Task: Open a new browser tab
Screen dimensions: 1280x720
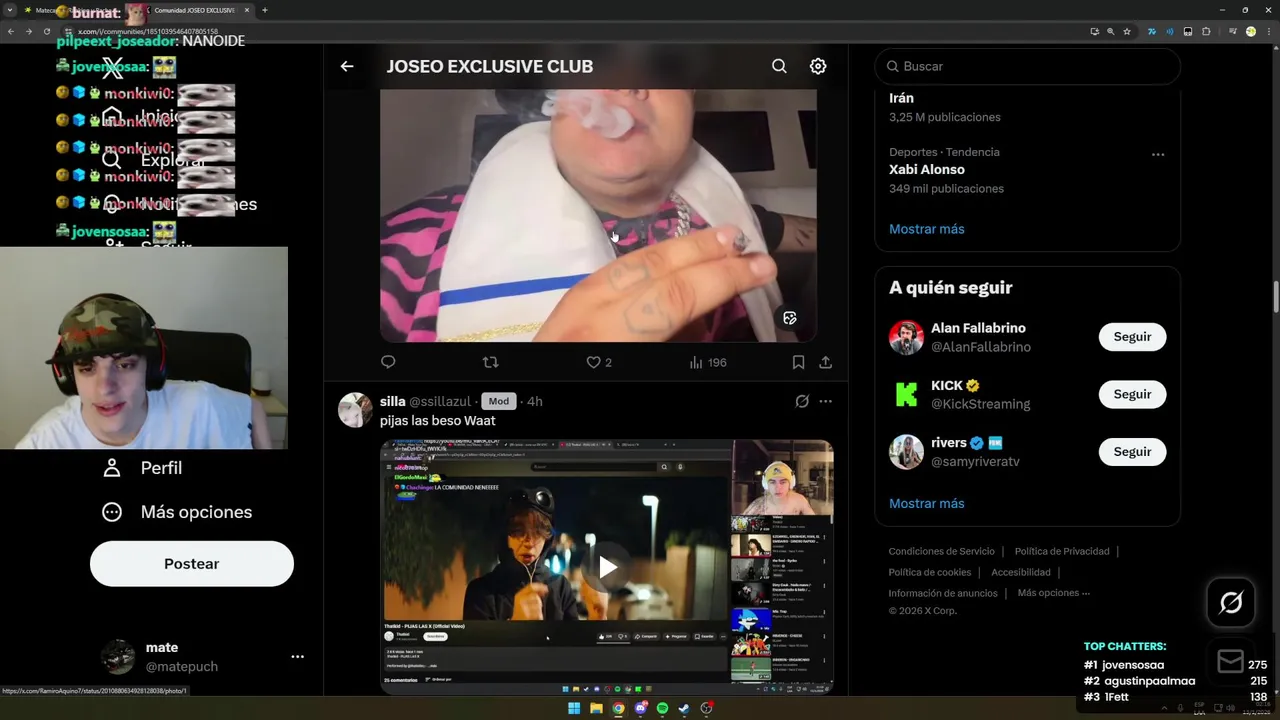Action: (x=265, y=10)
